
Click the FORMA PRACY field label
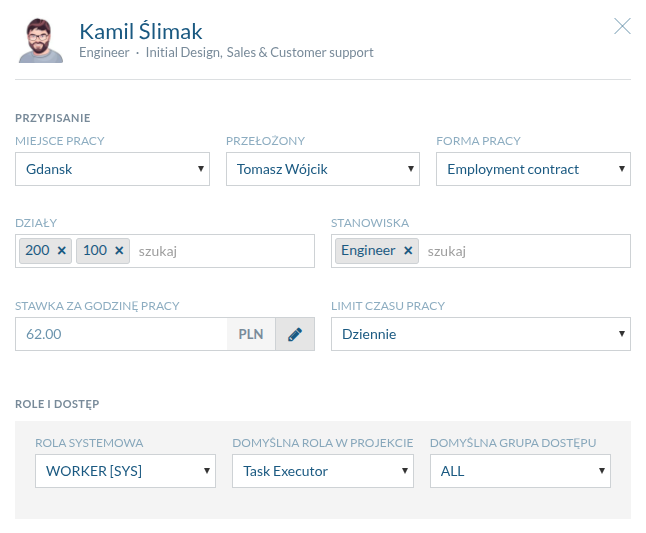coord(478,141)
